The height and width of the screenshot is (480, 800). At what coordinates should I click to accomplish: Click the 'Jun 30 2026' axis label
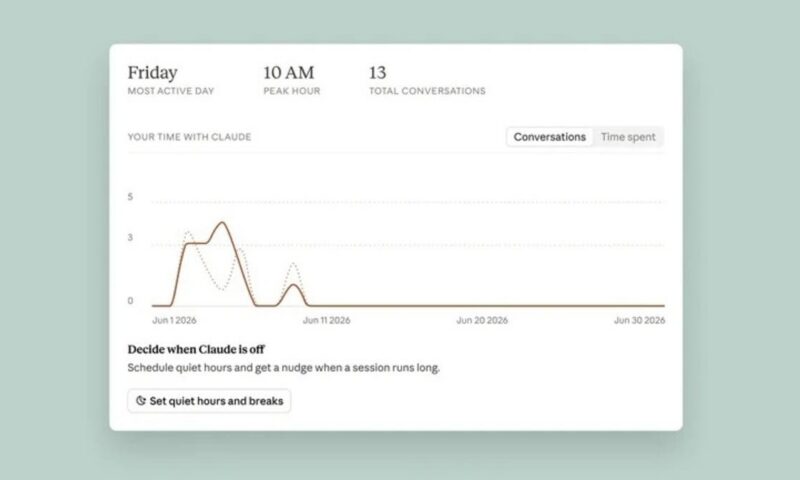point(639,320)
